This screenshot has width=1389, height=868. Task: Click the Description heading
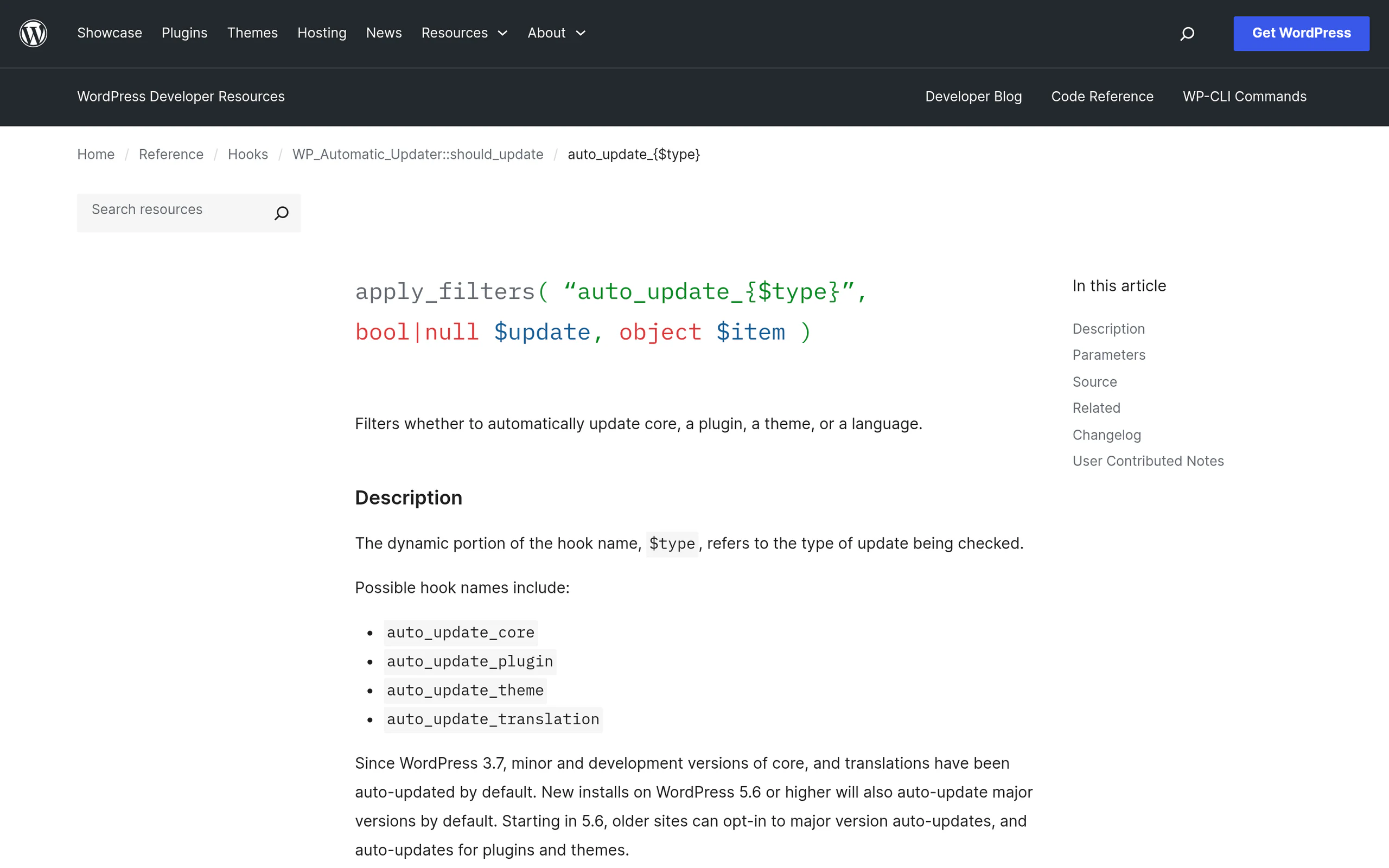[x=409, y=497]
